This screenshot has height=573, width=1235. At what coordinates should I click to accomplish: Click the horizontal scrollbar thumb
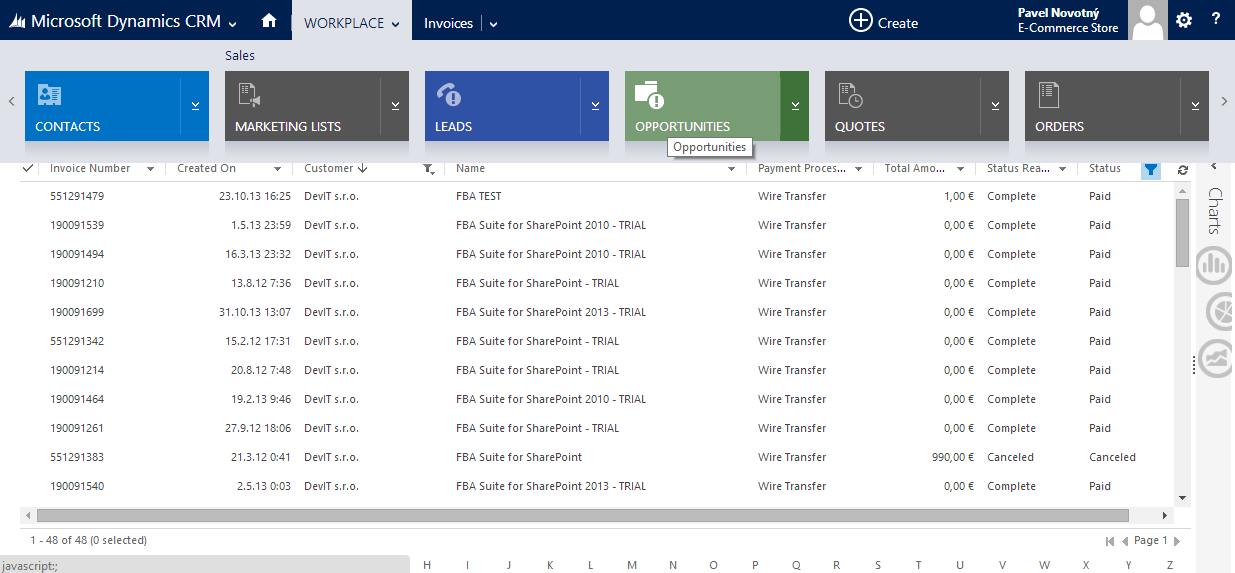point(583,515)
